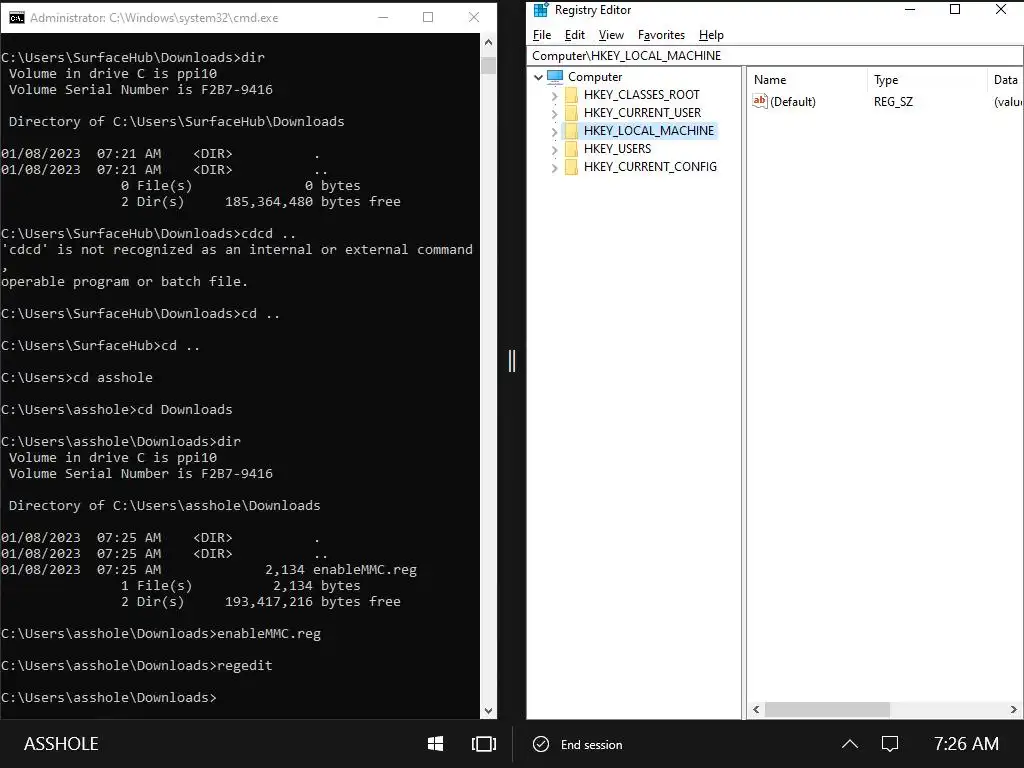The height and width of the screenshot is (768, 1024).
Task: Expand the HKEY_USERS key
Action: 554,150
